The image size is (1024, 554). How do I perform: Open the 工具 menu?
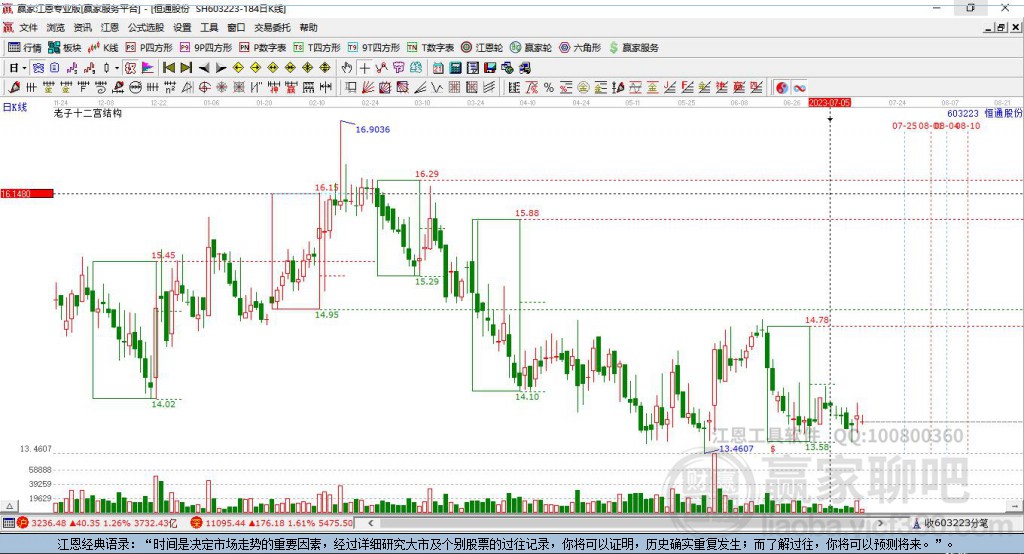tap(209, 27)
